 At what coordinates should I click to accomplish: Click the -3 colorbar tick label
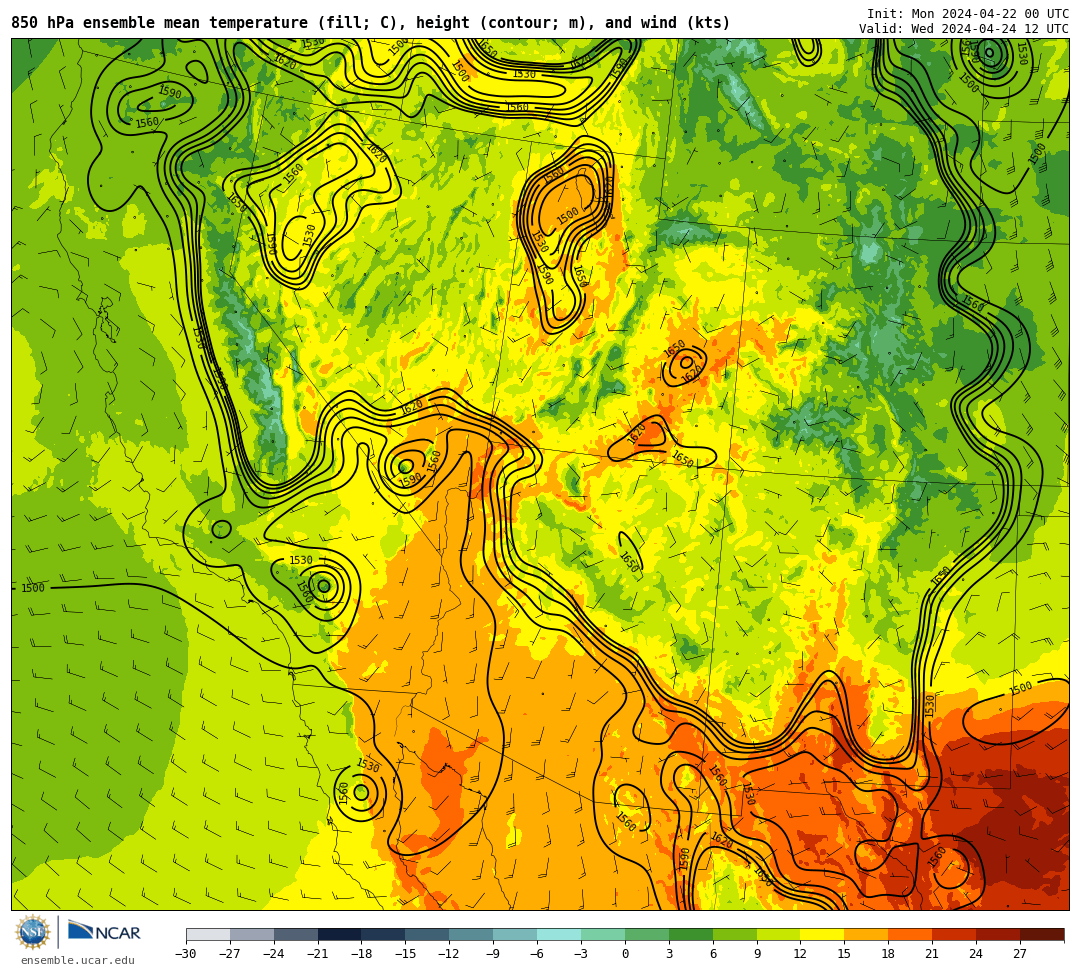[x=581, y=954]
